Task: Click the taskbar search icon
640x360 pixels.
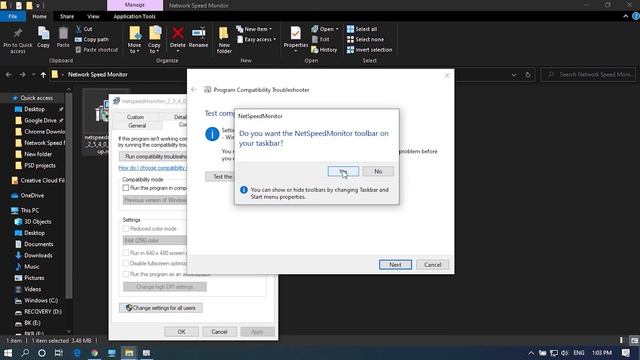Action: [x=25, y=353]
